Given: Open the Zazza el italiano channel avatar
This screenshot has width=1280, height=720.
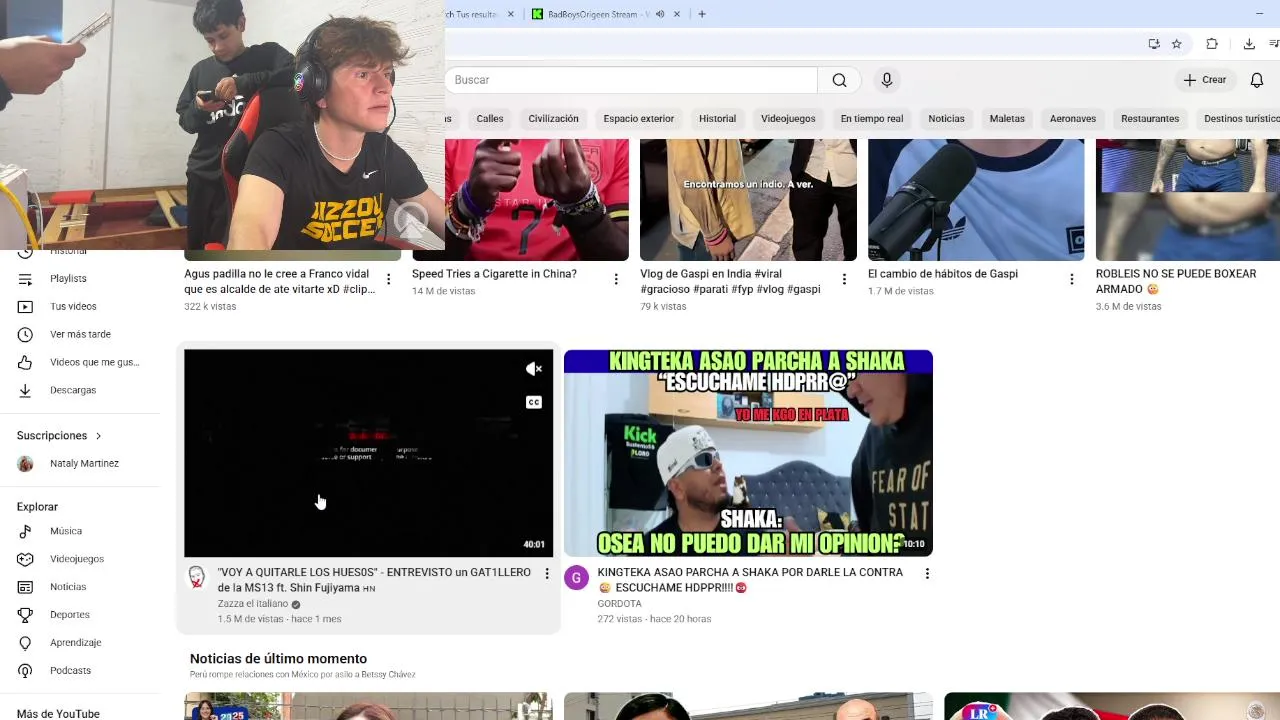Looking at the screenshot, I should [197, 577].
